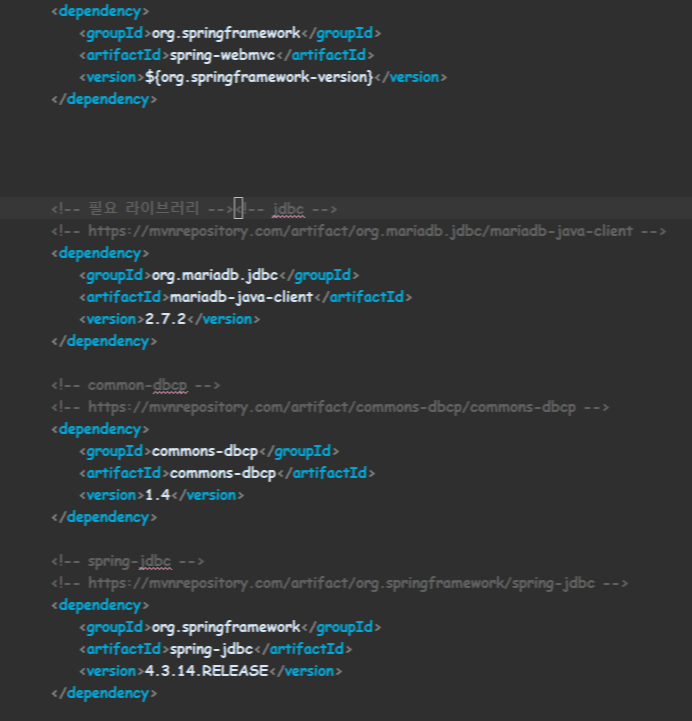Click the common-dbcp comment line
Screen dimensions: 692x721
[x=136, y=385]
